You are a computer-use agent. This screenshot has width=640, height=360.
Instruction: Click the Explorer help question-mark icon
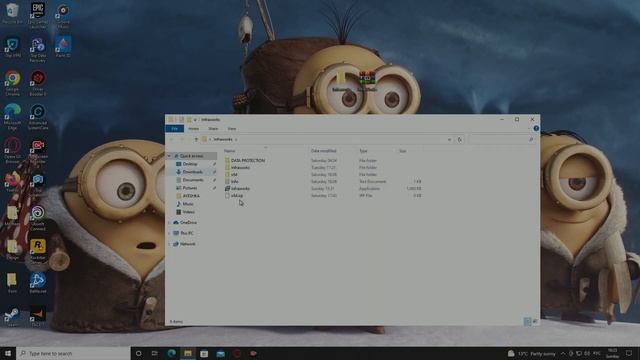pos(536,129)
